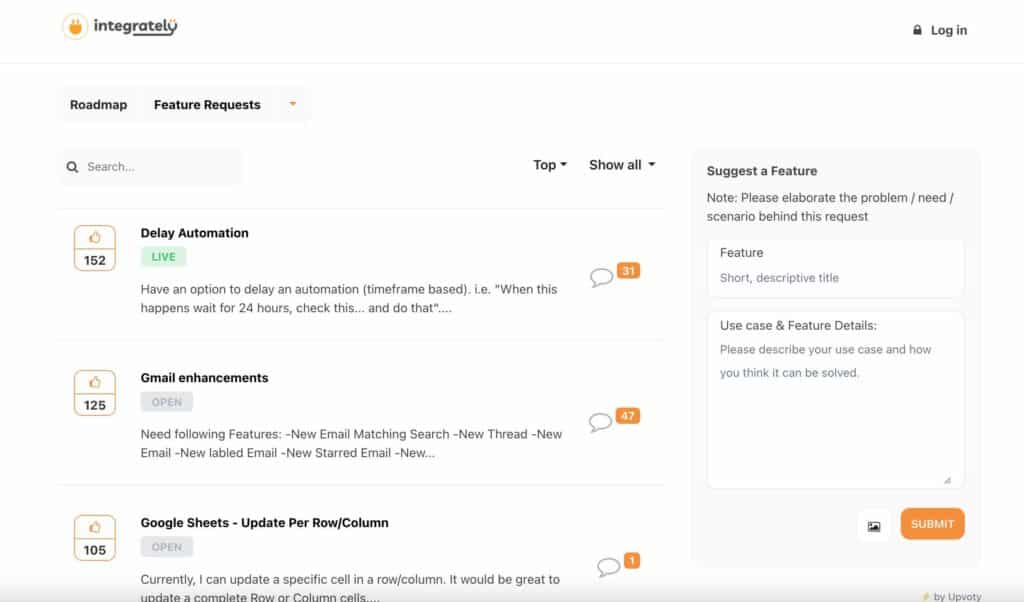The image size is (1024, 602).
Task: Open the Top sort dropdown
Action: coord(550,165)
